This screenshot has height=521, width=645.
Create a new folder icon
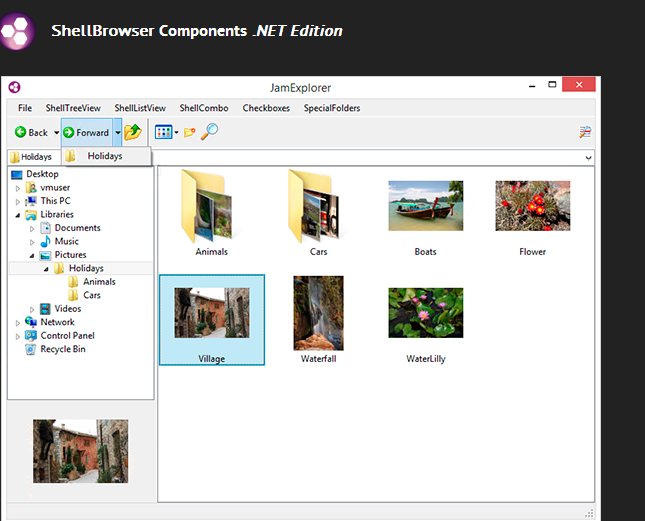click(x=189, y=132)
